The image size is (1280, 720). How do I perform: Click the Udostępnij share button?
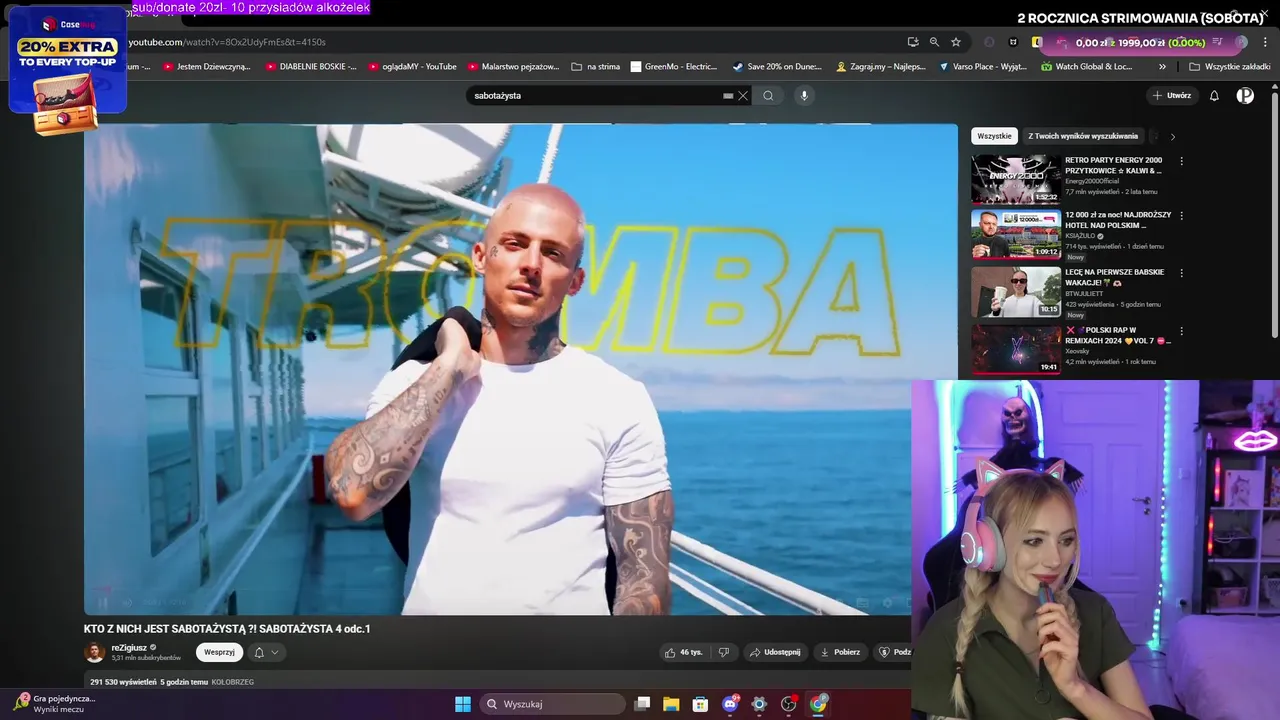point(775,652)
